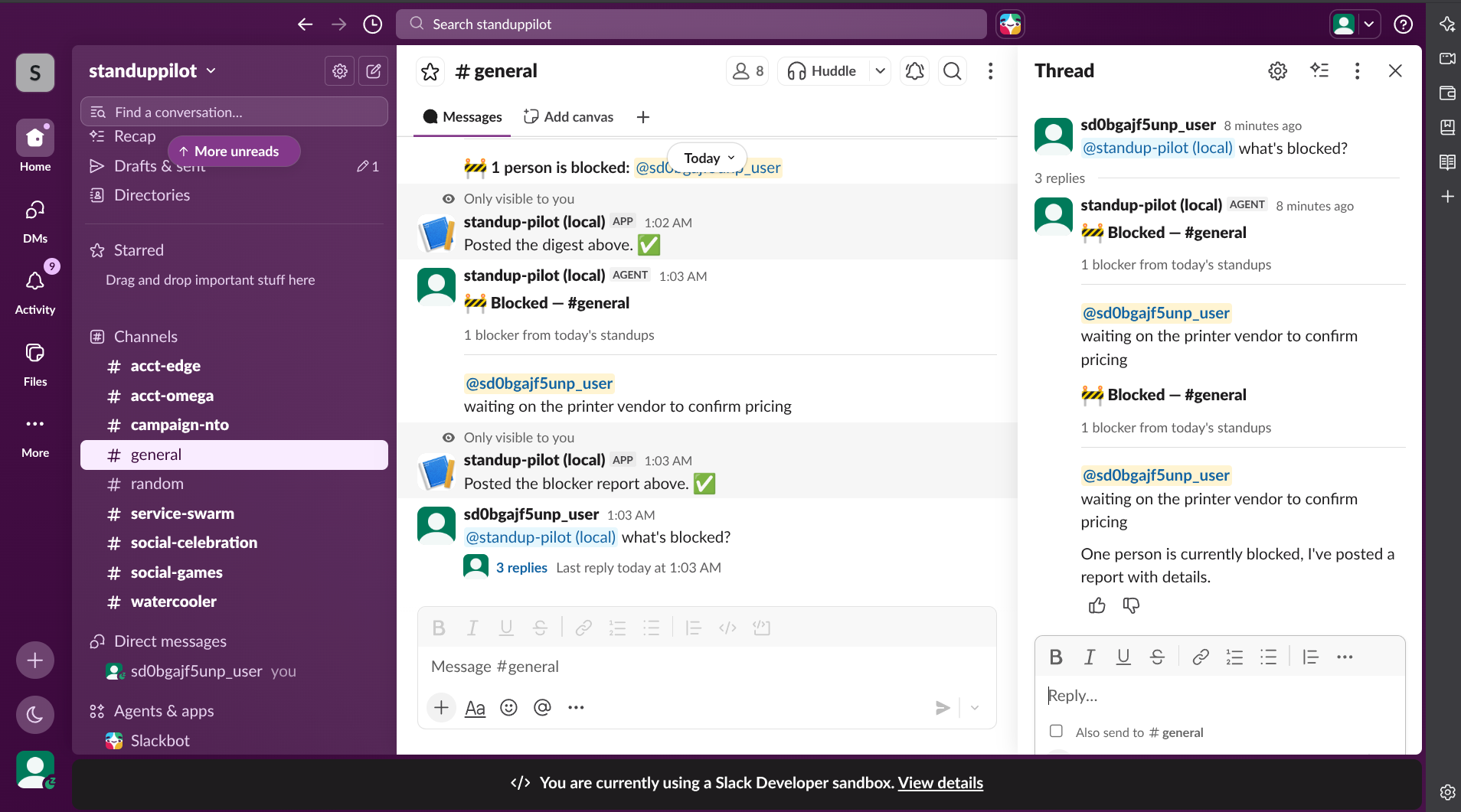Give thumbs up to the agent reply
The height and width of the screenshot is (812, 1461).
[x=1097, y=606]
